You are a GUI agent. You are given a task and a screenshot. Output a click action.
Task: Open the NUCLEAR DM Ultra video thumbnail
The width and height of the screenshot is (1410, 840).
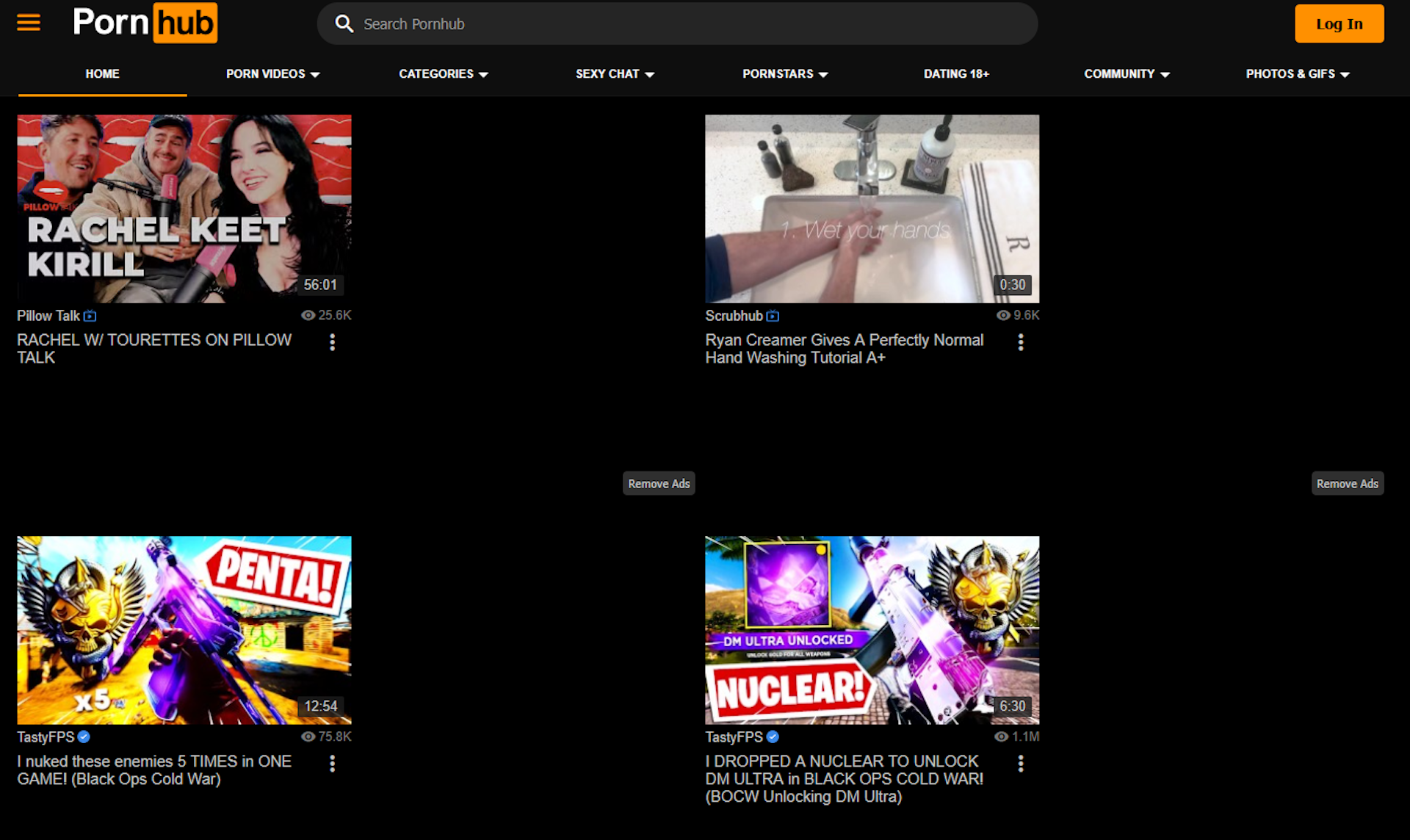pos(872,629)
